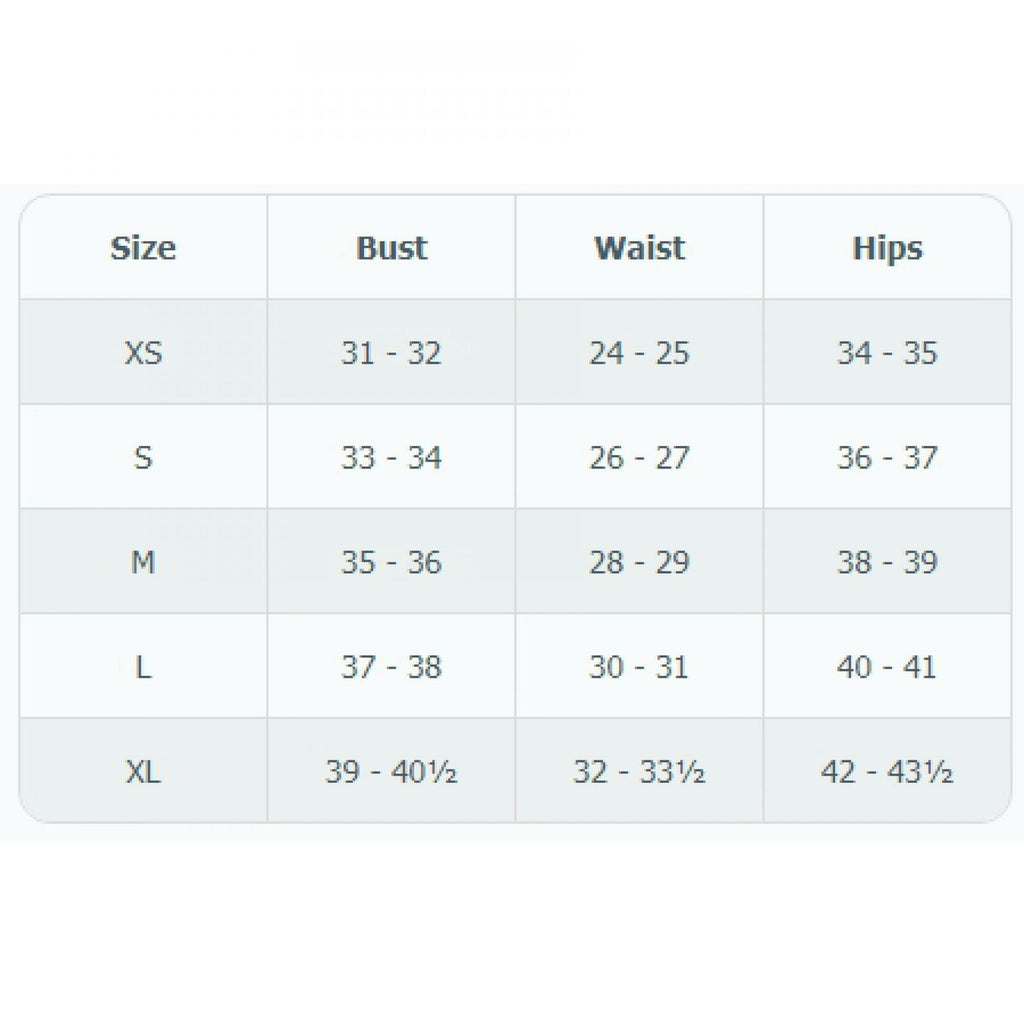
Task: Select the S size row label
Action: [x=143, y=458]
